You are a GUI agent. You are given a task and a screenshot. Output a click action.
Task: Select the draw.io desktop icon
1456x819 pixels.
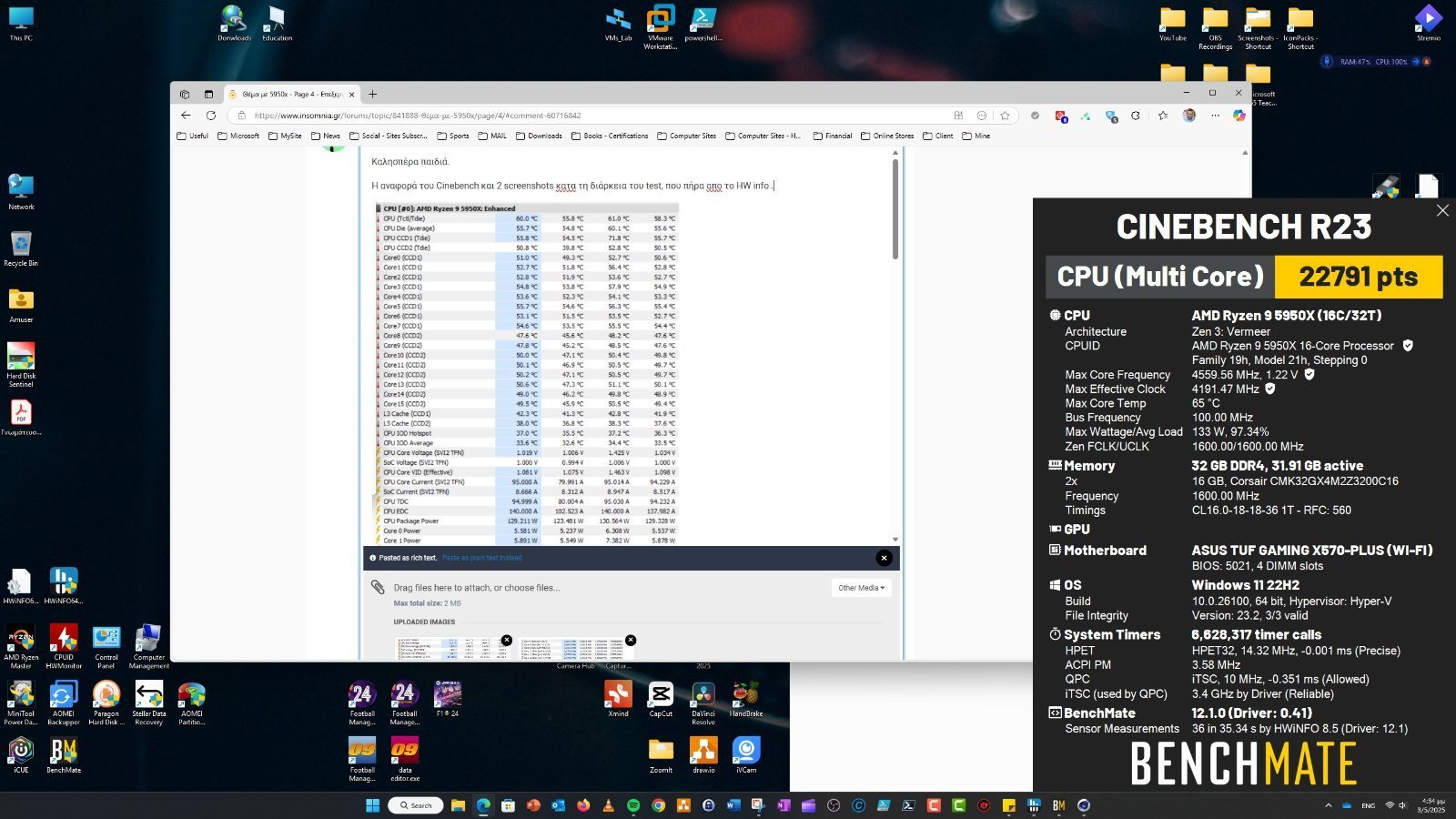(x=703, y=755)
